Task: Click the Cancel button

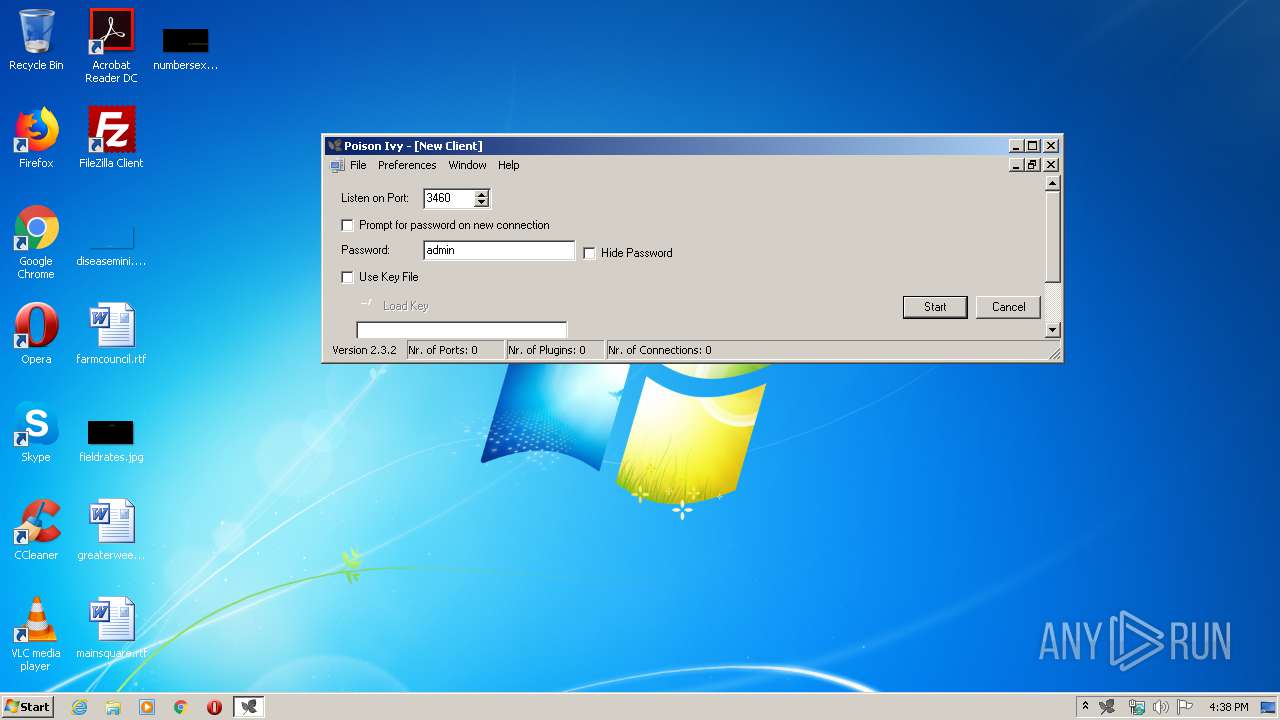Action: (1008, 307)
